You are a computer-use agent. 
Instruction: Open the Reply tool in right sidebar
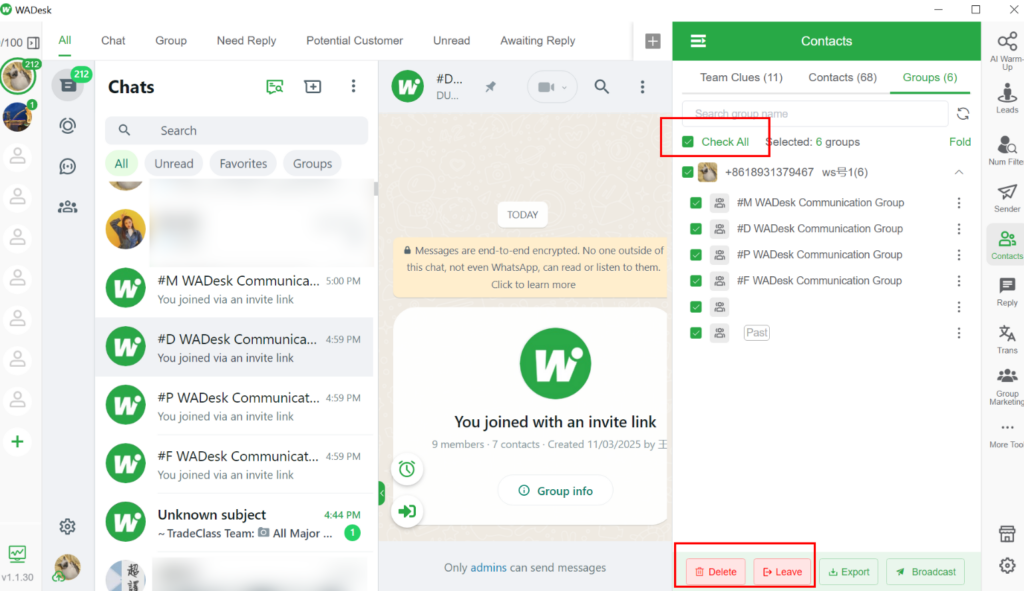(1007, 292)
